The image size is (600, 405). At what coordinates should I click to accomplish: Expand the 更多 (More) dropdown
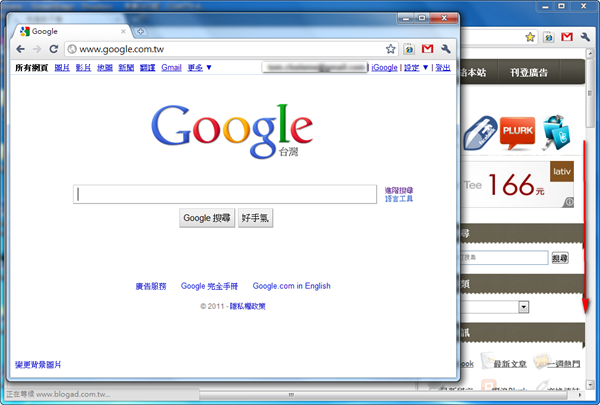199,68
